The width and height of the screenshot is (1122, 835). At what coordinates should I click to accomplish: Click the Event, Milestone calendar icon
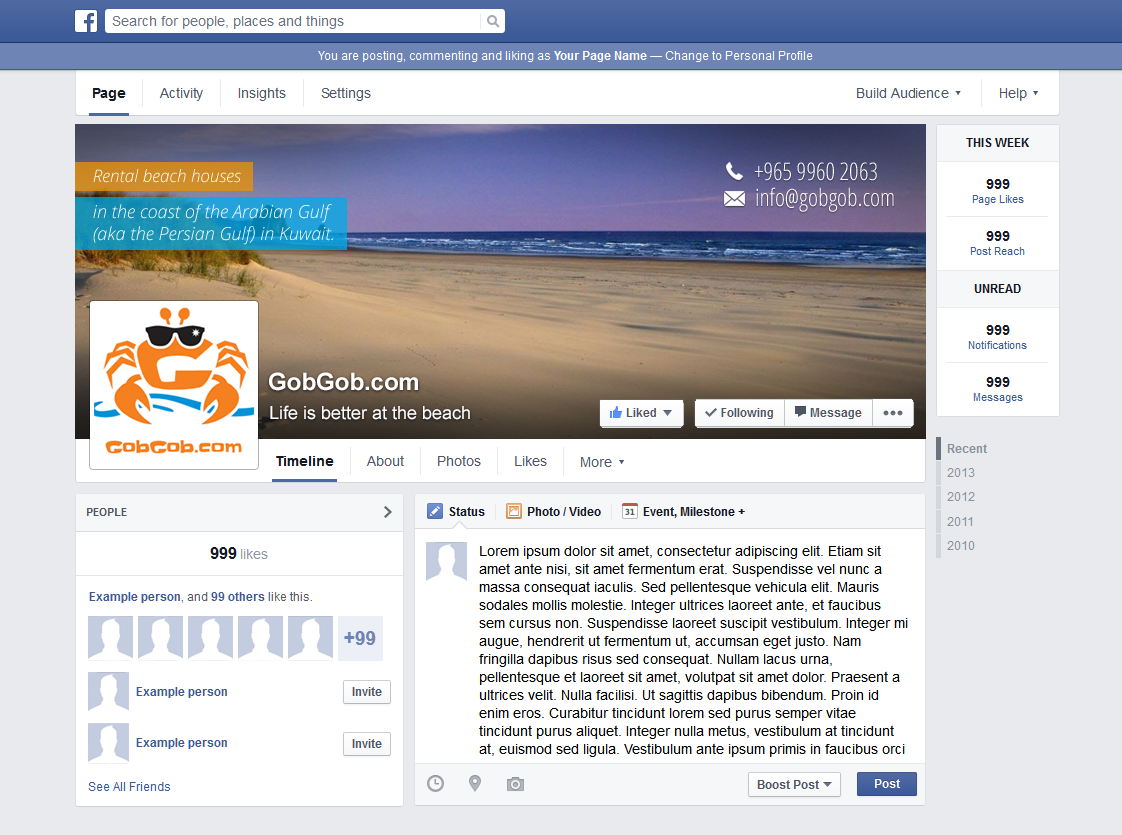pyautogui.click(x=629, y=511)
